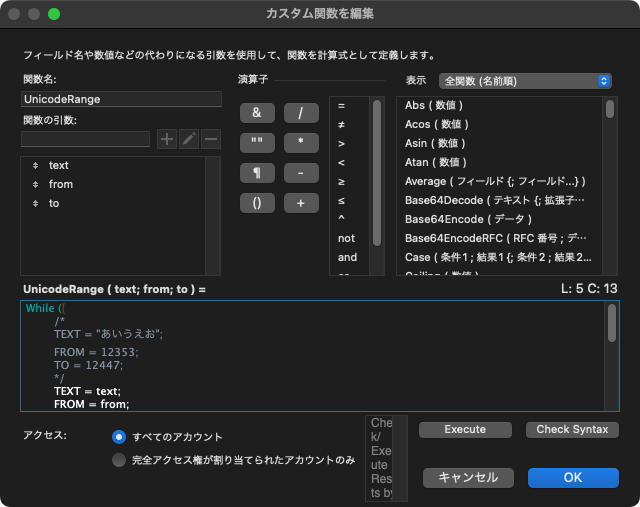Open the 表示 全関数 (名前順) dropdown
The width and height of the screenshot is (640, 507).
click(x=525, y=81)
